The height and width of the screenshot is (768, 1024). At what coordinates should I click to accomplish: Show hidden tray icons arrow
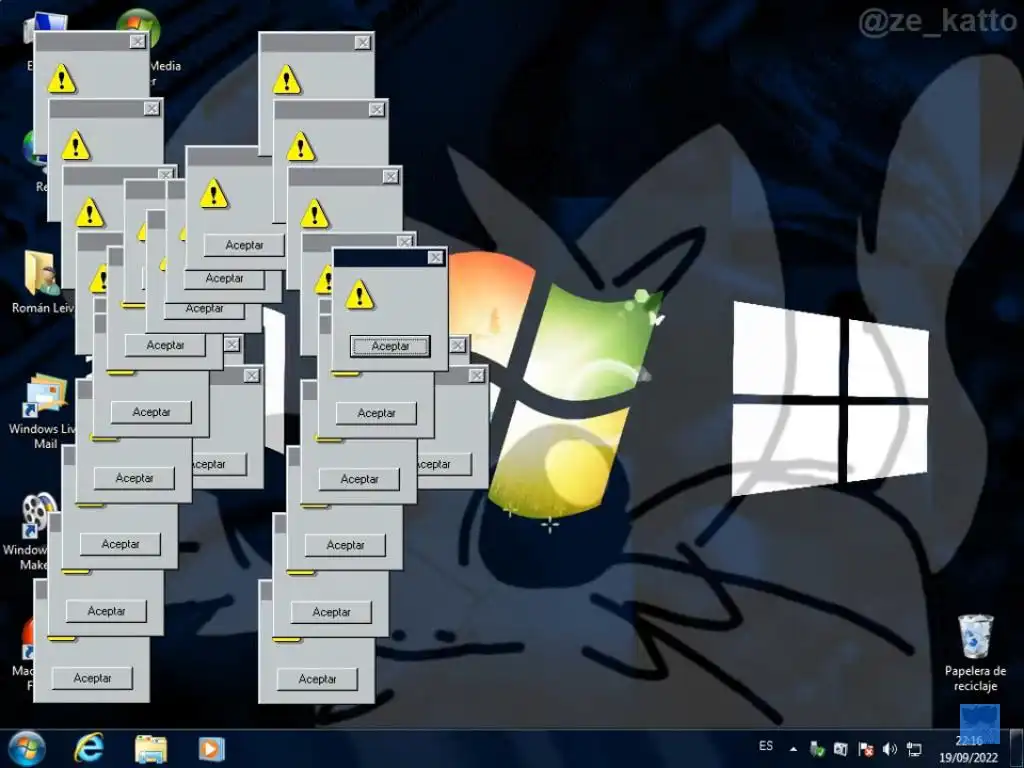[793, 749]
